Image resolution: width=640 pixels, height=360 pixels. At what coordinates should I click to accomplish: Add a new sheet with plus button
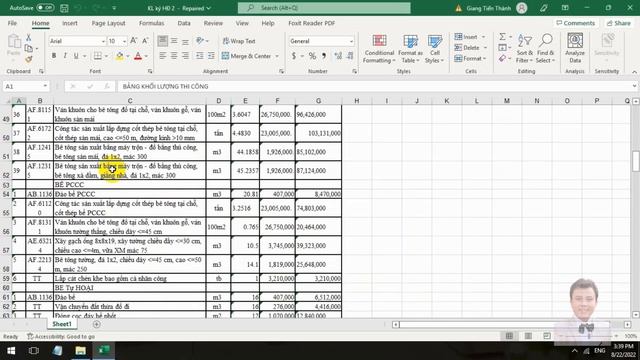tap(97, 324)
